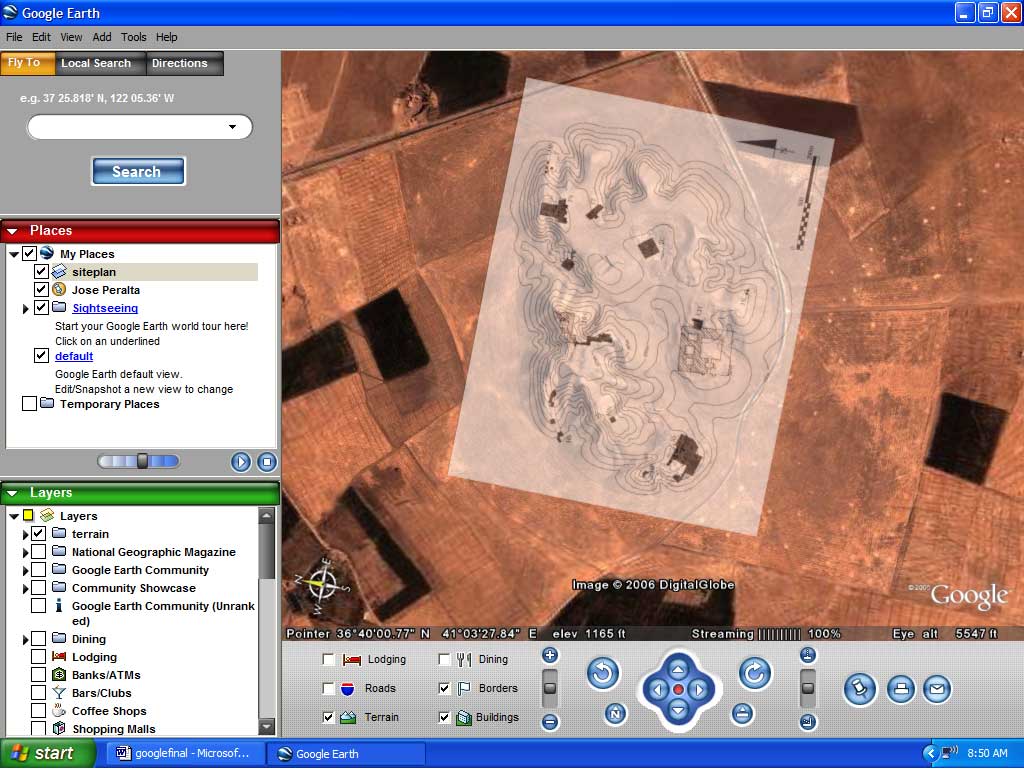
Task: Click the Banks/ATMs layer icon
Action: point(59,674)
